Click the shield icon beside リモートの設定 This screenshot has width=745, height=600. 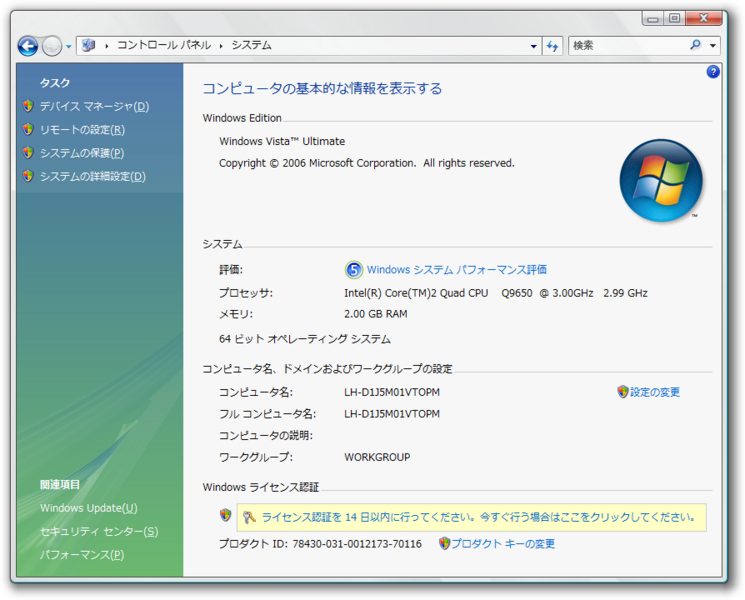point(28,129)
